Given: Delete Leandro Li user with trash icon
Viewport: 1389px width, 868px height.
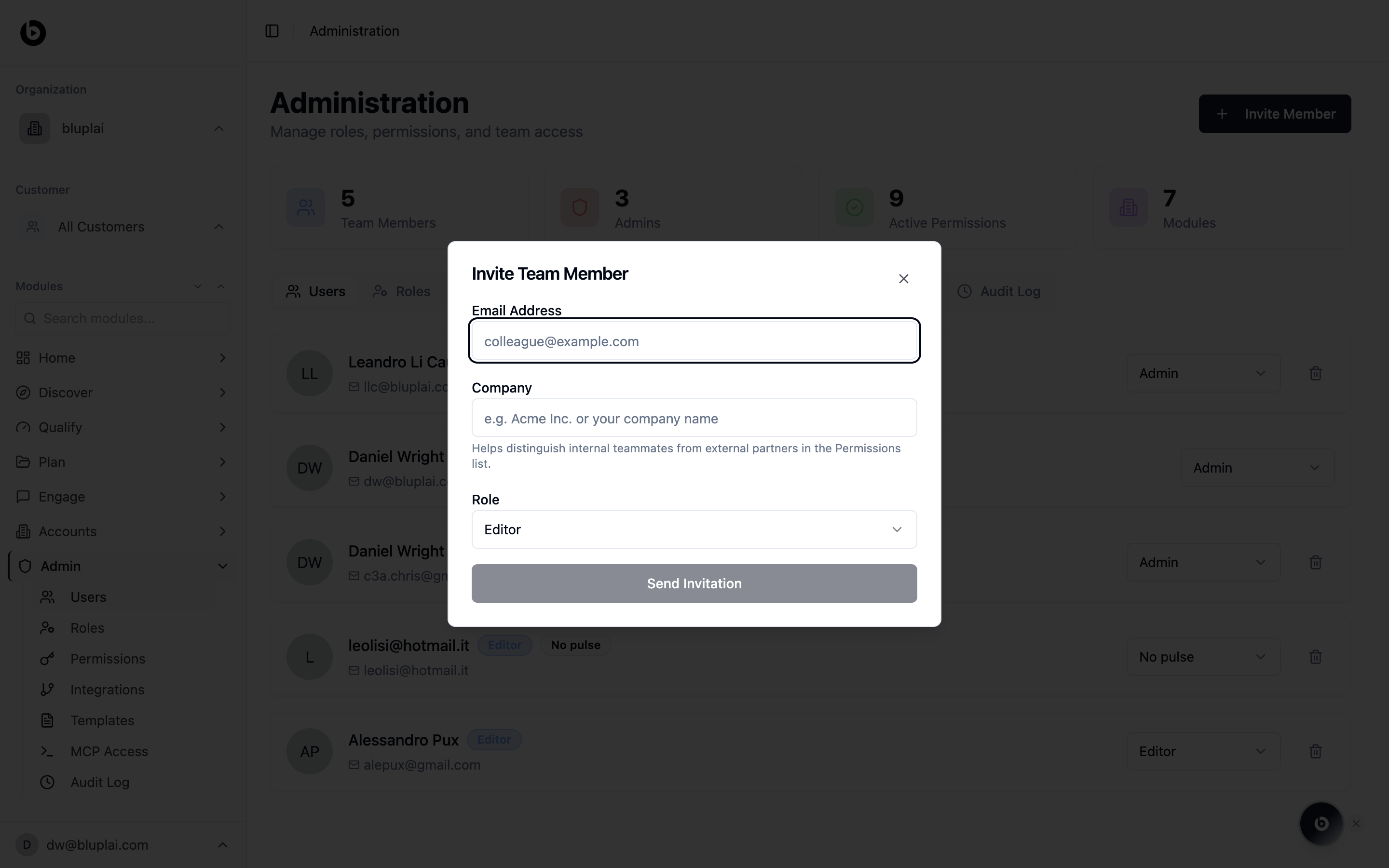Looking at the screenshot, I should [1316, 374].
